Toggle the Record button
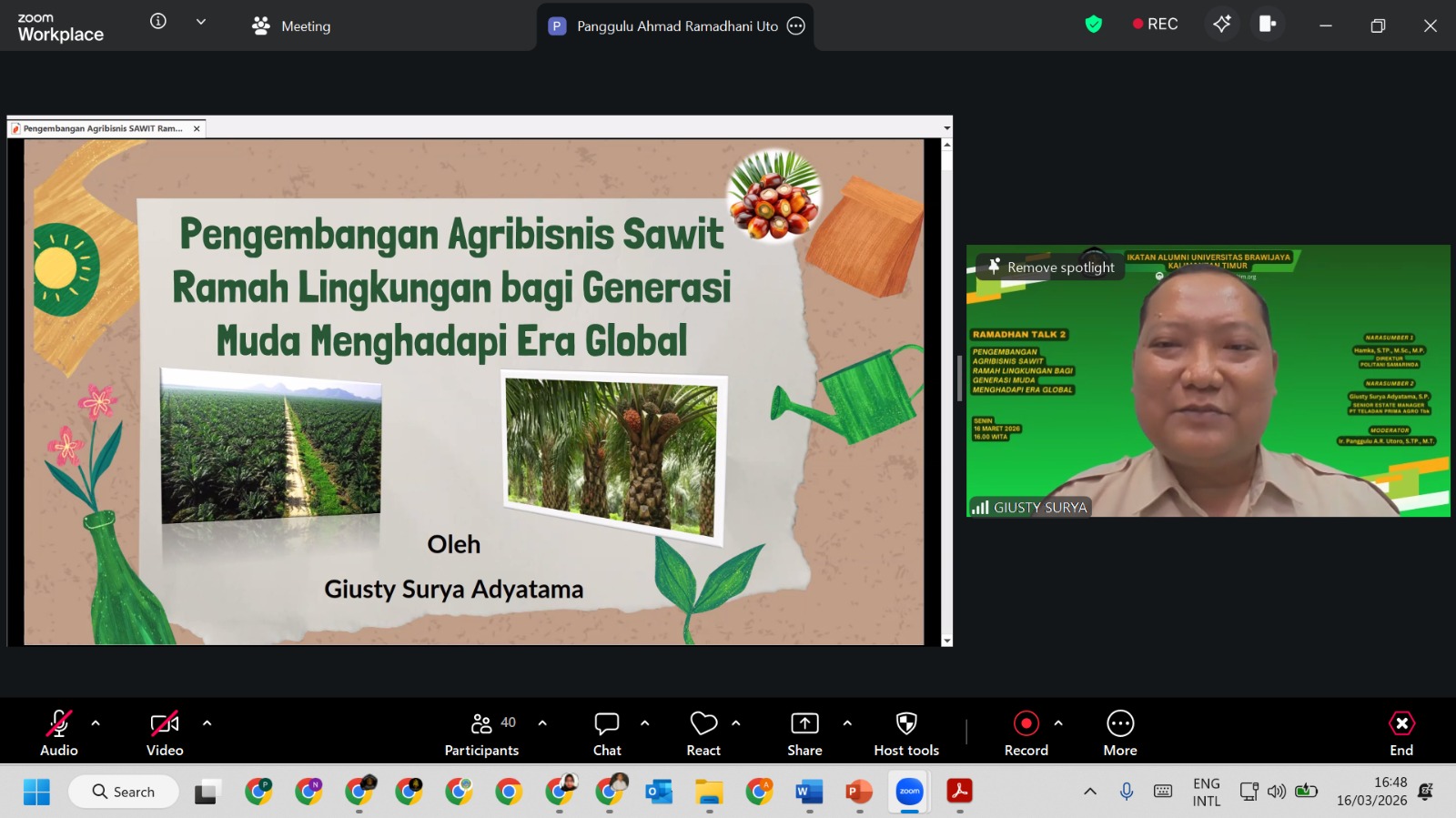 (1026, 733)
